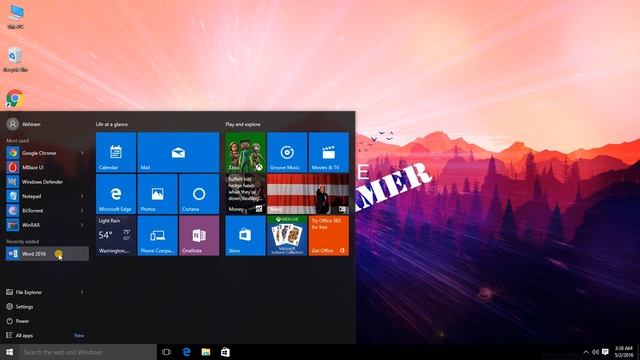
Task: Open Settings from Start menu
Action: pos(47,307)
